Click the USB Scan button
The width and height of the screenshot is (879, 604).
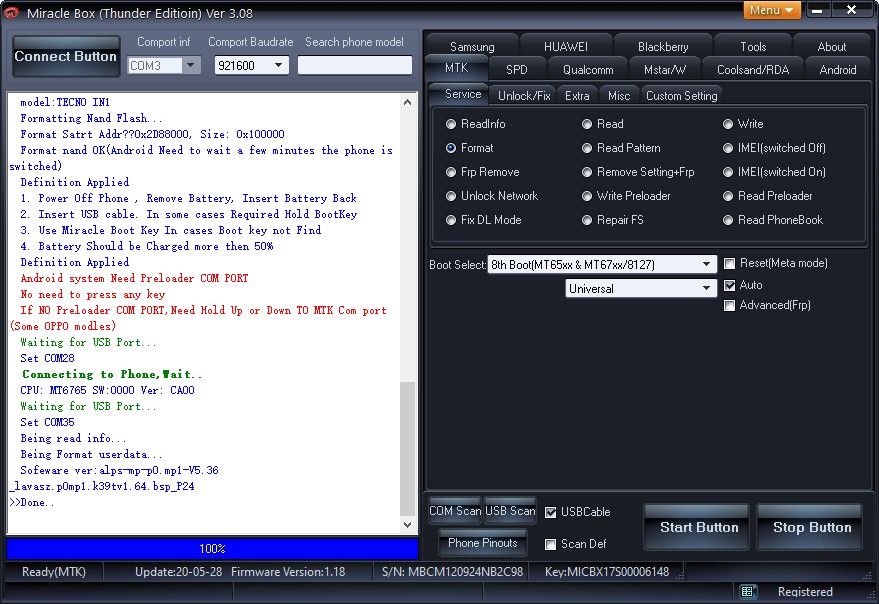pyautogui.click(x=510, y=511)
